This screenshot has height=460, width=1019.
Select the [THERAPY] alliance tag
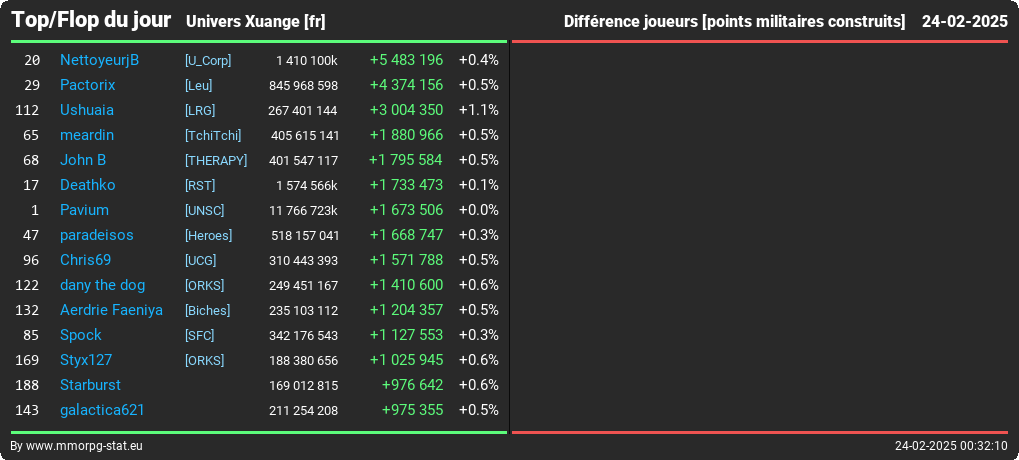[x=216, y=160]
